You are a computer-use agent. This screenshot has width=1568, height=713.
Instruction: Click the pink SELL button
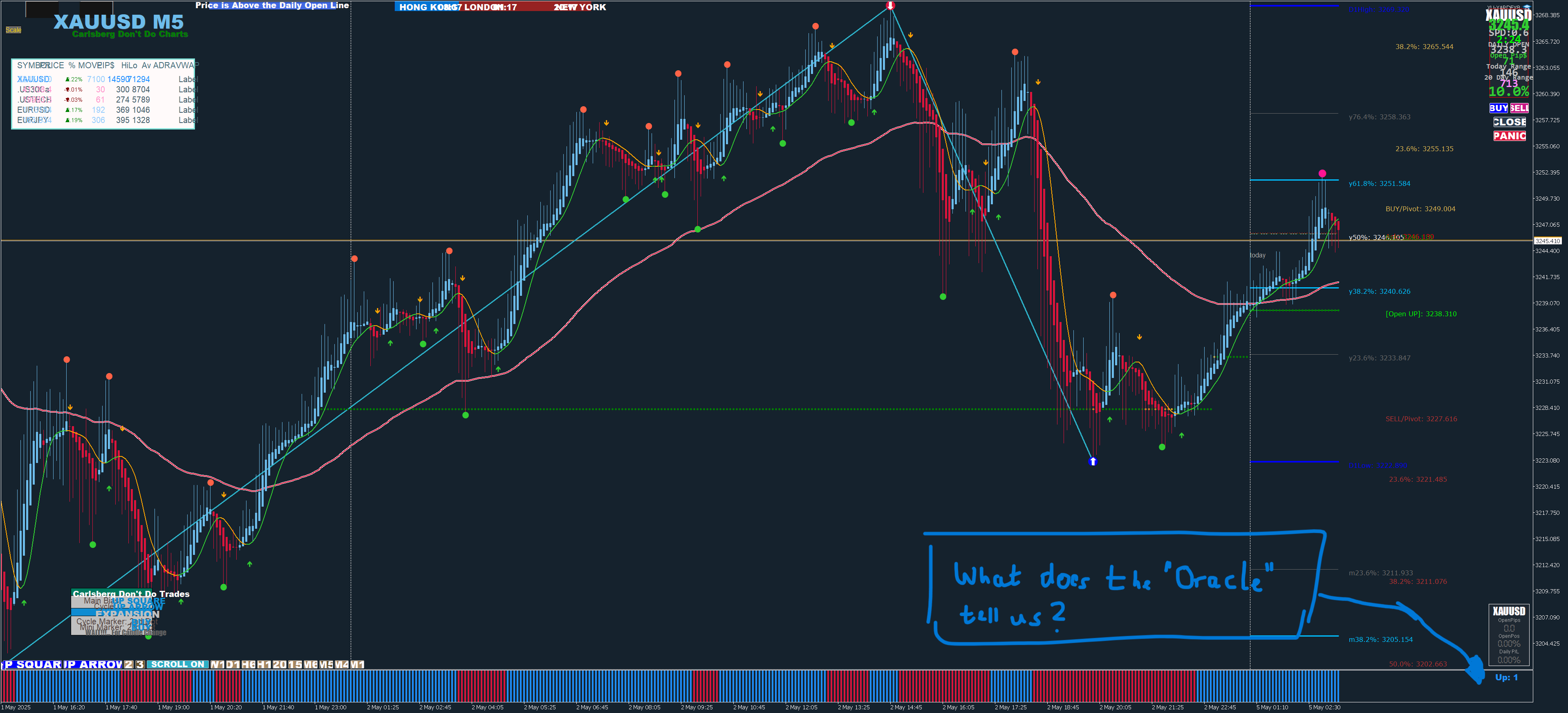pyautogui.click(x=1519, y=108)
